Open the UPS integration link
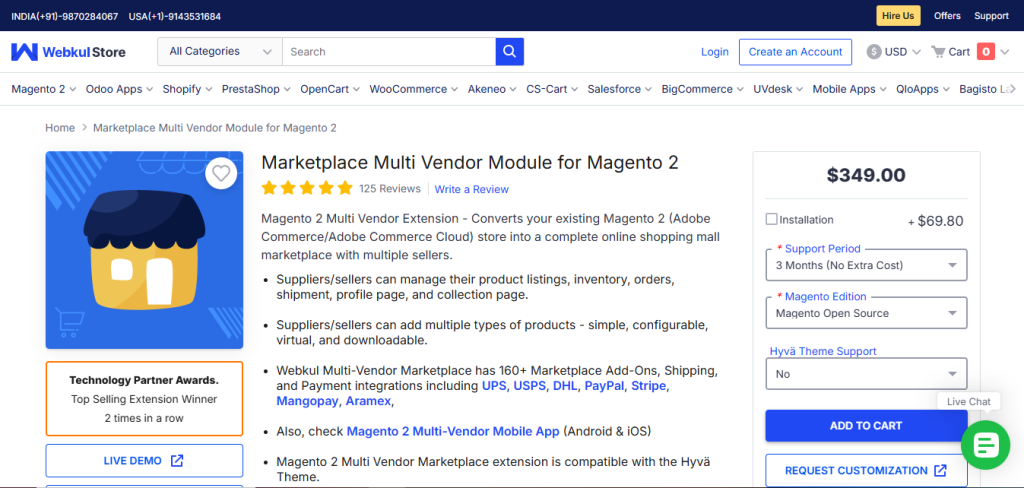Image resolution: width=1024 pixels, height=488 pixels. (494, 386)
